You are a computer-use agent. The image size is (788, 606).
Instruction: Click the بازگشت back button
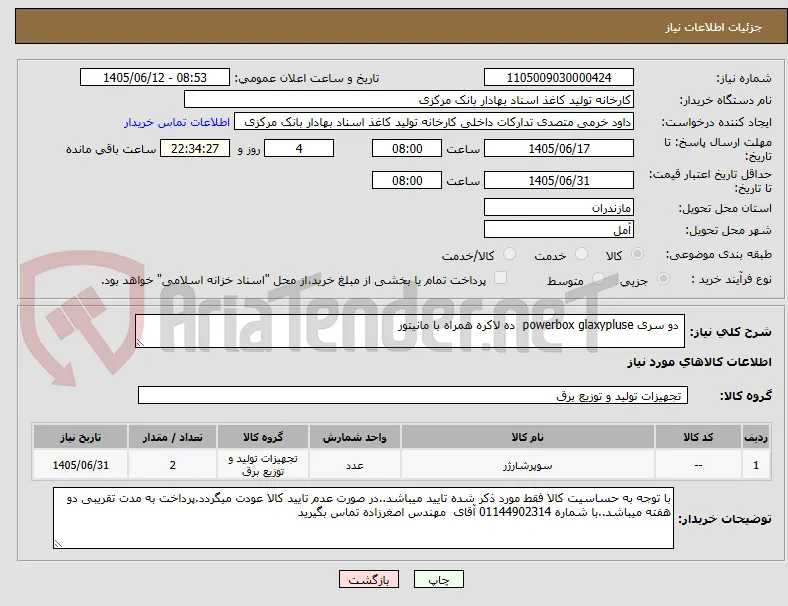pyautogui.click(x=369, y=579)
